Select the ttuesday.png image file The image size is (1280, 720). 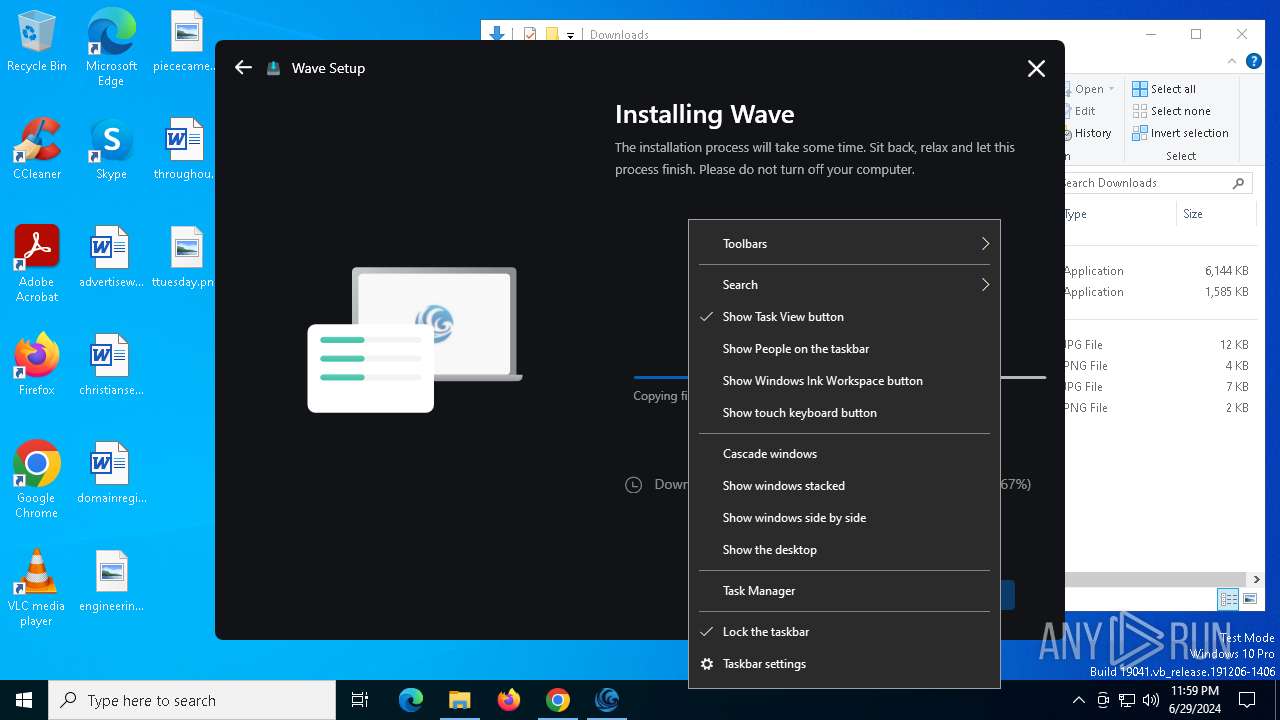(186, 258)
